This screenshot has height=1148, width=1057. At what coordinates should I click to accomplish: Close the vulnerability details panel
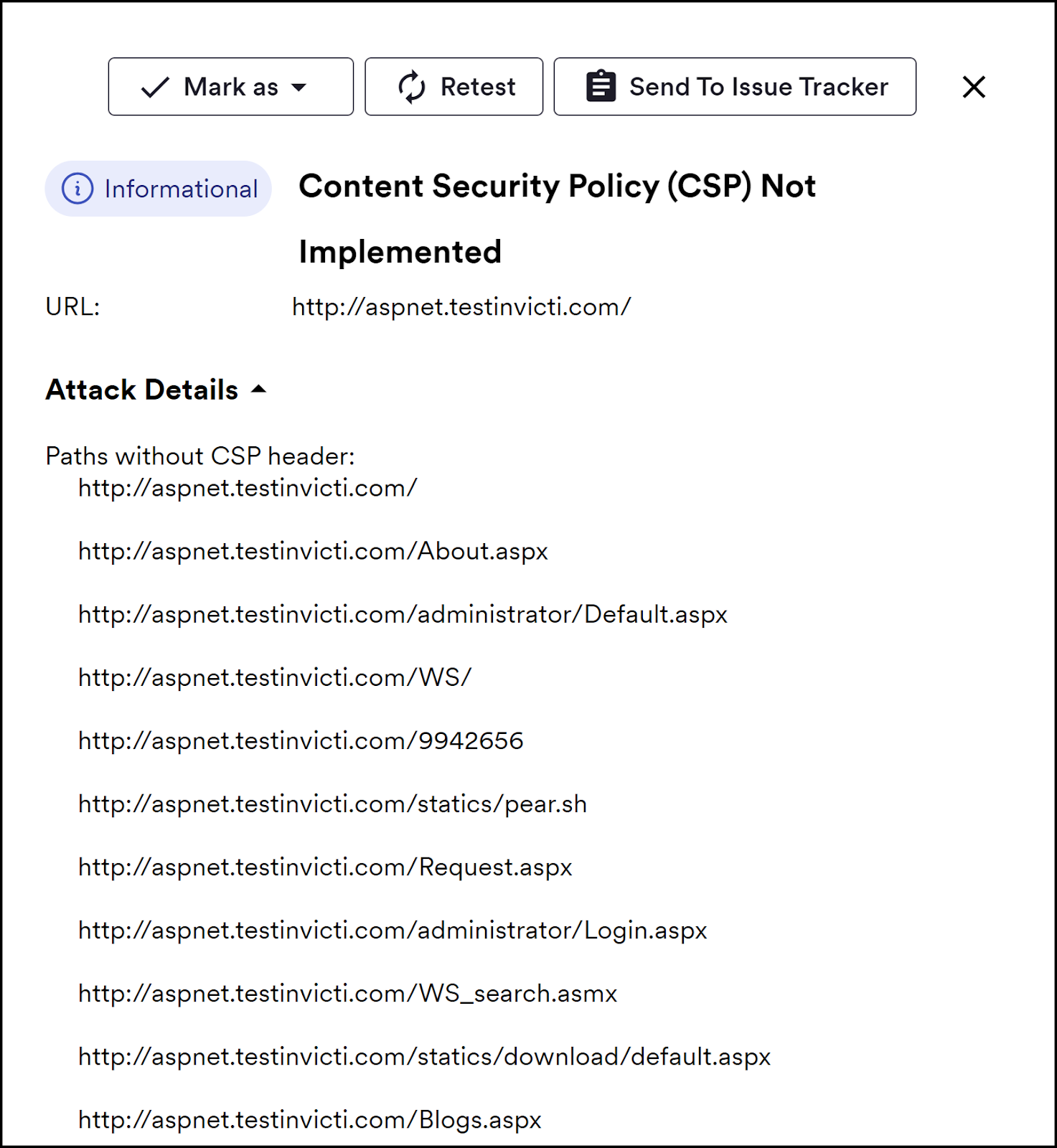pos(974,87)
